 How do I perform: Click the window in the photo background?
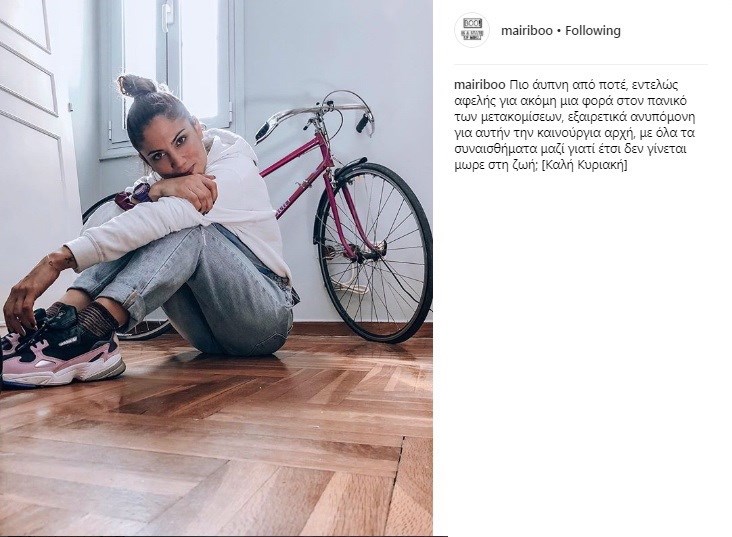pos(170,70)
